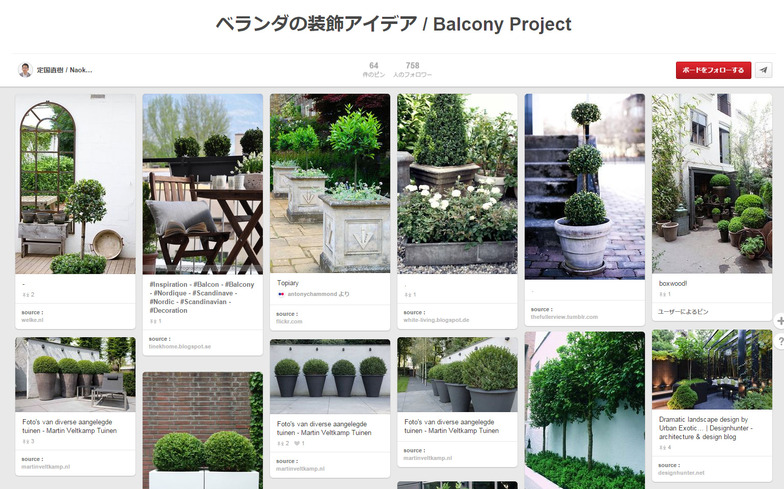Click the plus icon at right edge
Viewport: 784px width, 489px height.
pyautogui.click(x=780, y=320)
